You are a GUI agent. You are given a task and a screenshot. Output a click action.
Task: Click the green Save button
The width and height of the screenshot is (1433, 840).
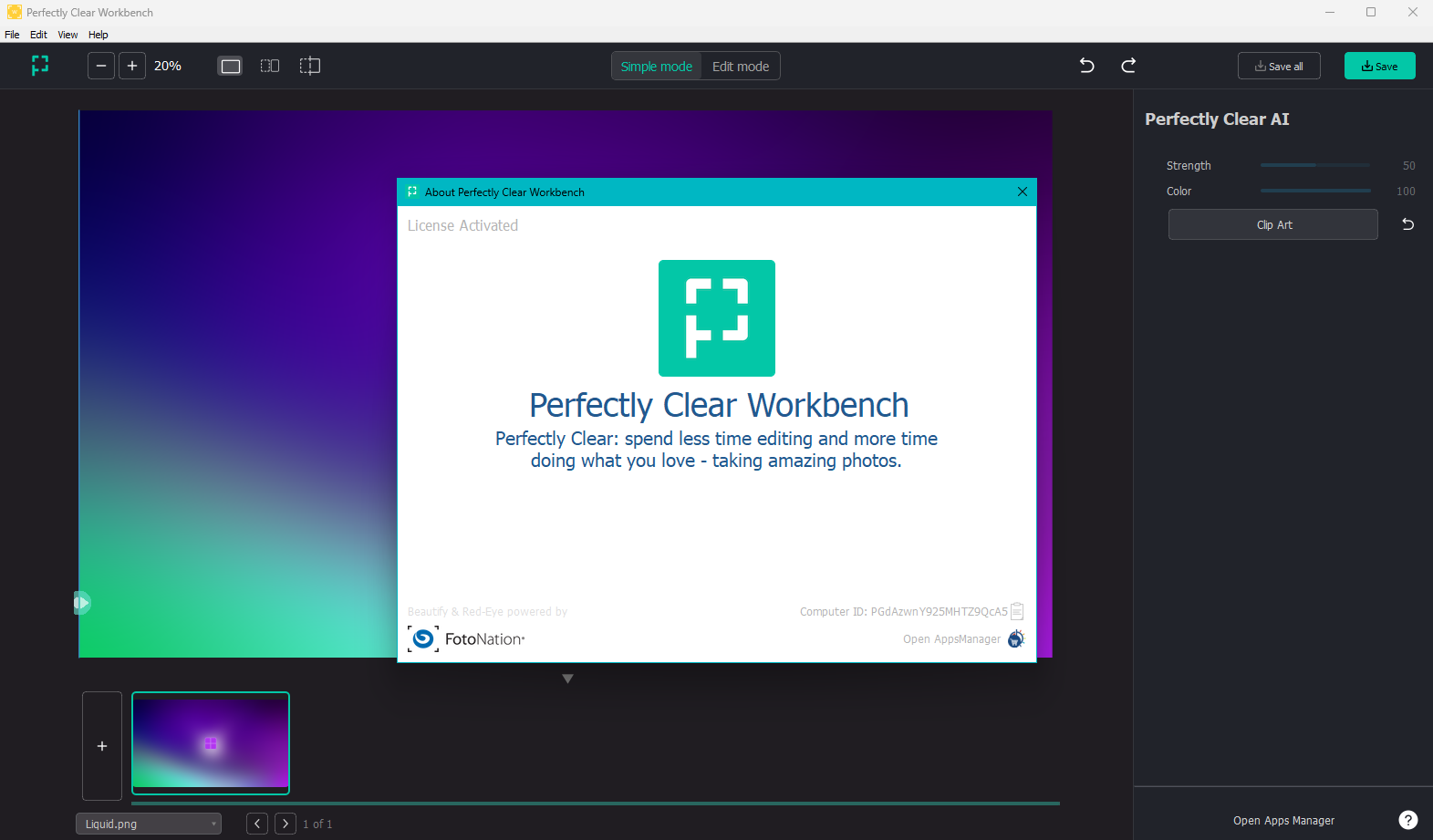(x=1380, y=66)
